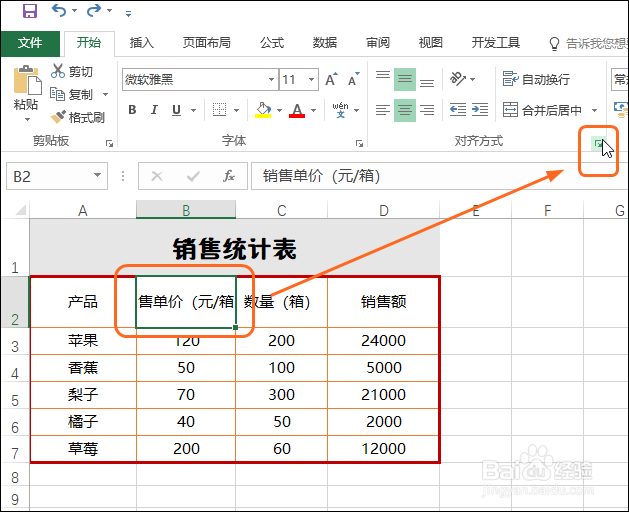Switch to the 审阅 ribbon tab
Image resolution: width=629 pixels, height=512 pixels.
(378, 43)
